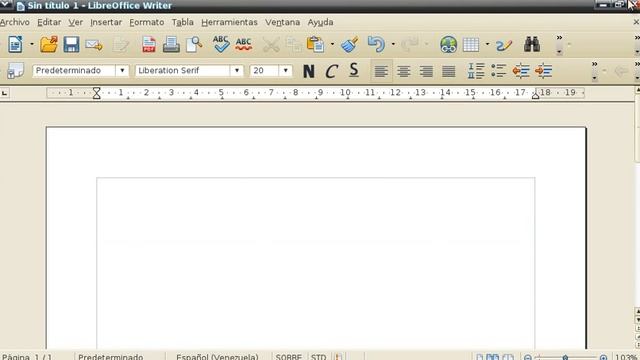
Task: Click the zoom out minus button
Action: (527, 358)
